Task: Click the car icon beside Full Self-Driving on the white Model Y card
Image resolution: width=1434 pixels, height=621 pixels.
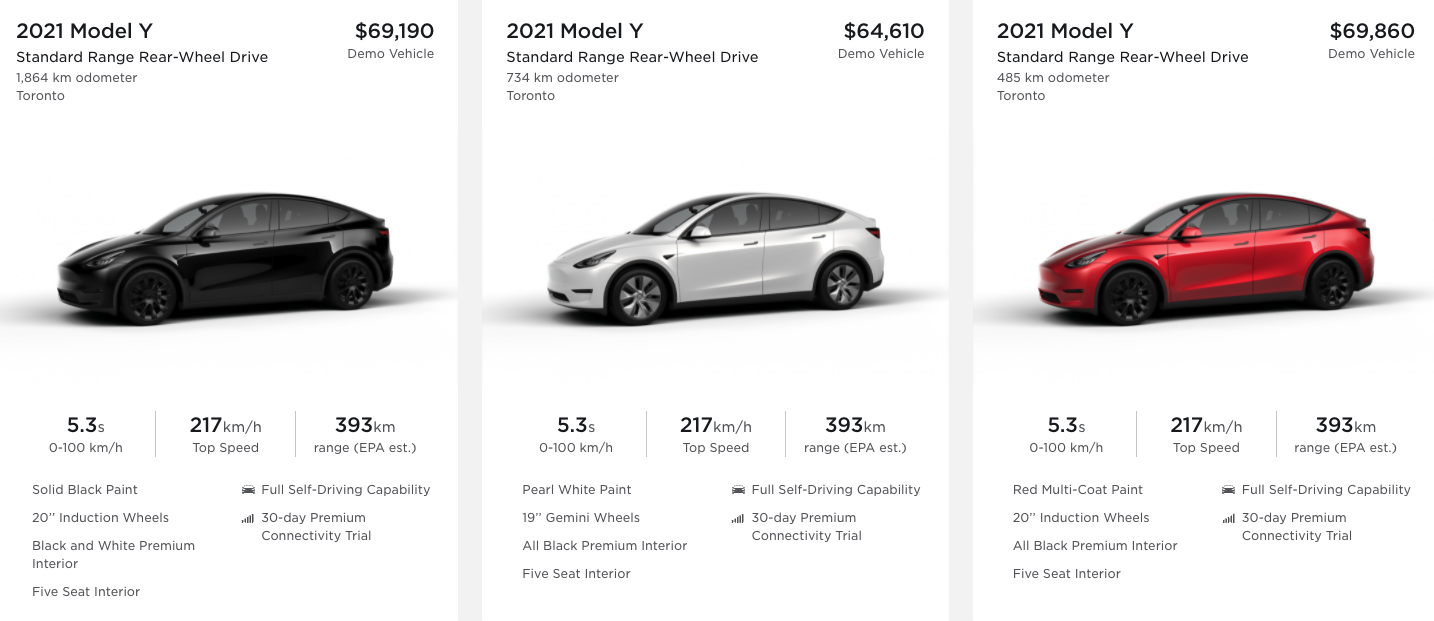Action: point(738,490)
